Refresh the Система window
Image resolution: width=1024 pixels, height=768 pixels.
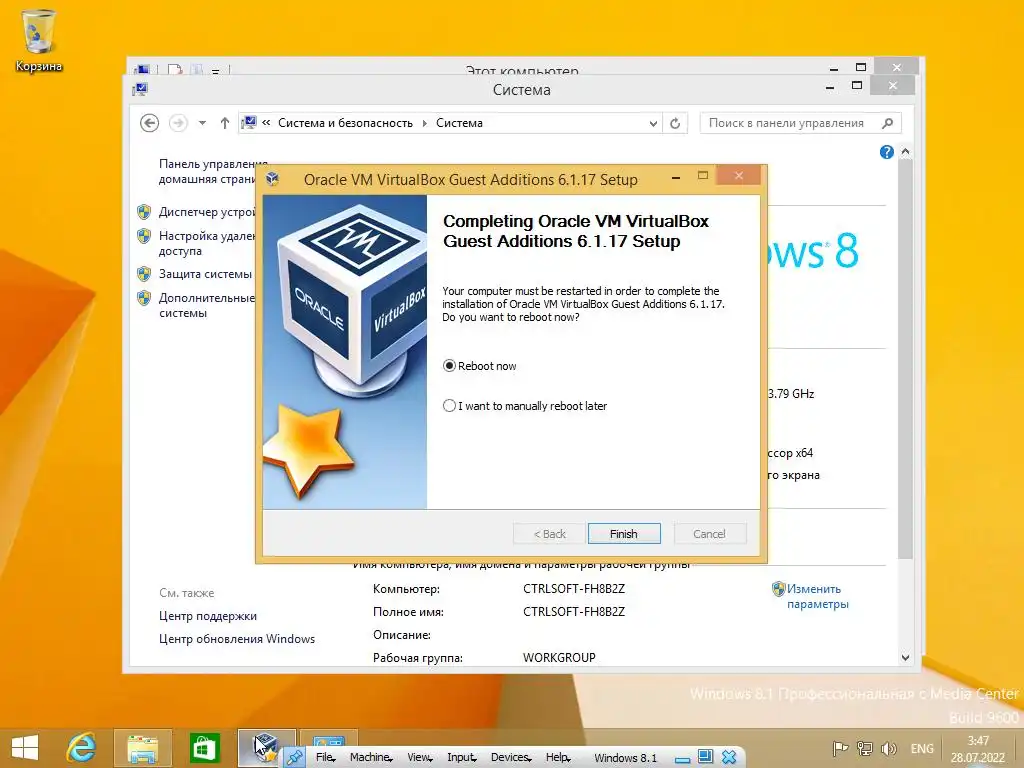tap(675, 123)
